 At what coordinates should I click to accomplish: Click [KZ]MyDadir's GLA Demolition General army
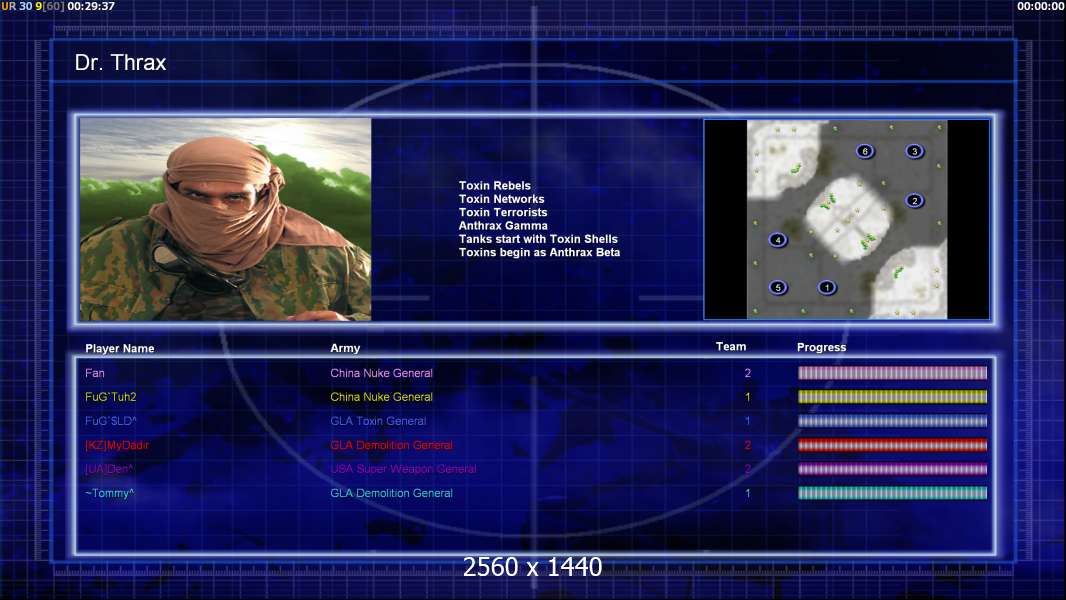point(392,445)
